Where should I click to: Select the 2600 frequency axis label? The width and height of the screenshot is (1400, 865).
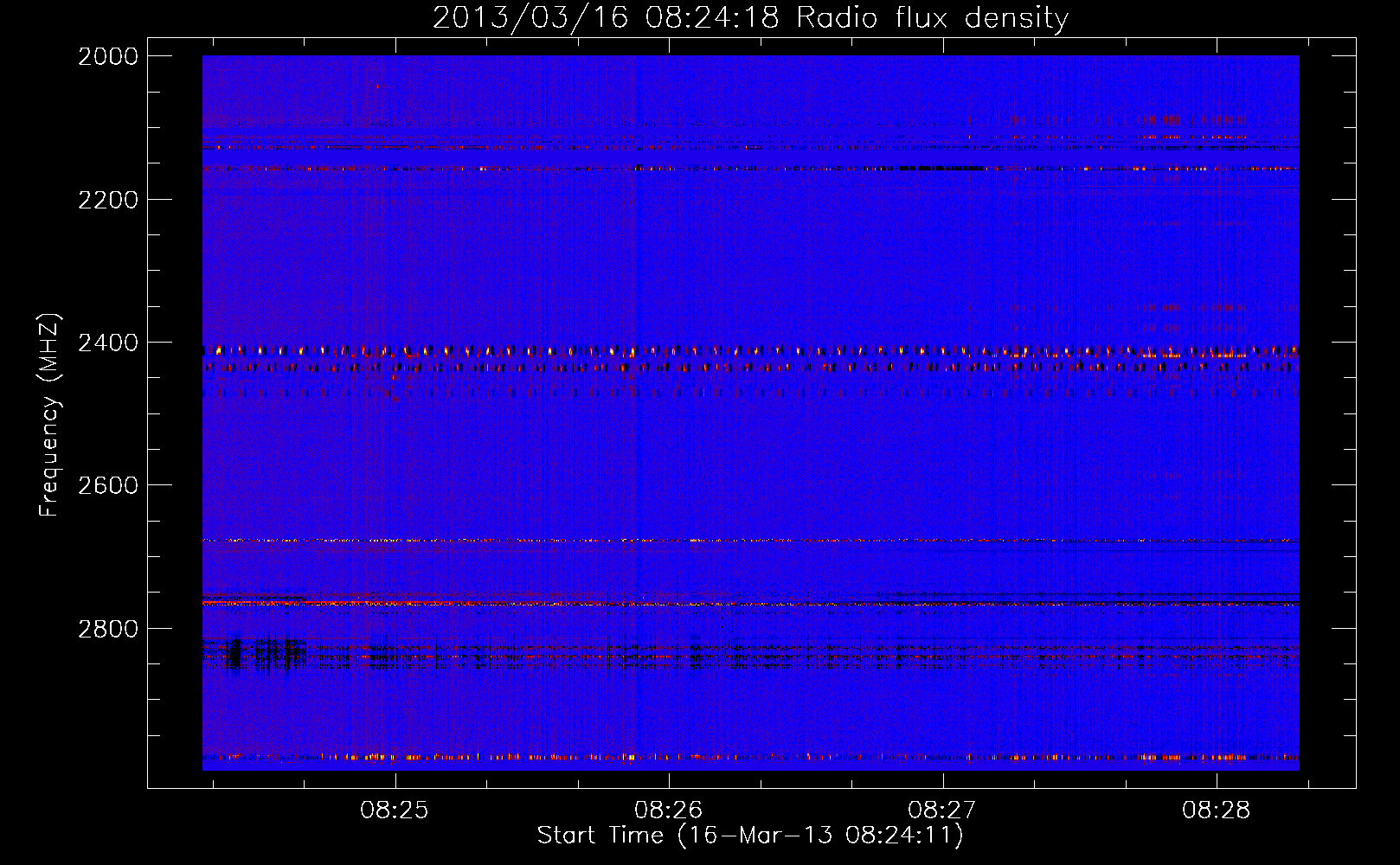[108, 485]
